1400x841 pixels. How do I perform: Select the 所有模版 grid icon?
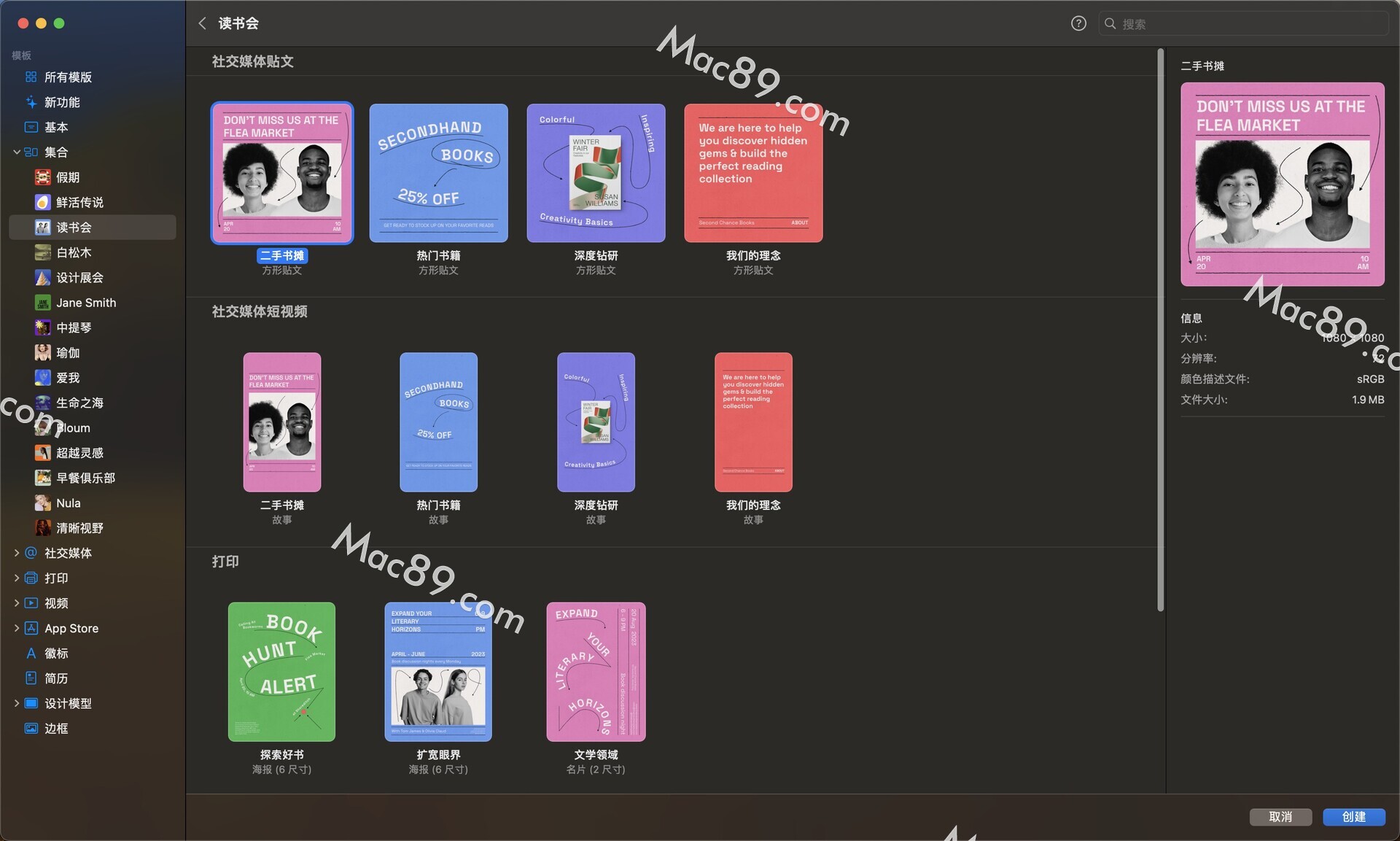31,77
